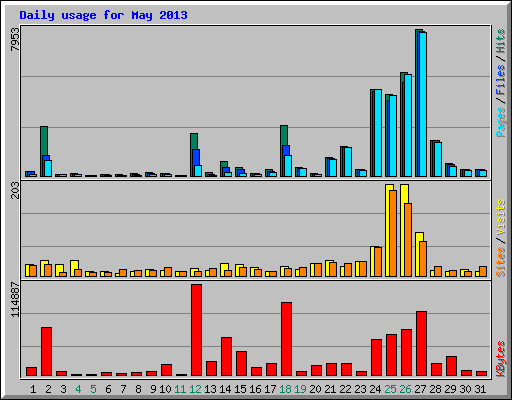
Task: Click the 114887 KBytes axis maximum label
Action: click(15, 300)
